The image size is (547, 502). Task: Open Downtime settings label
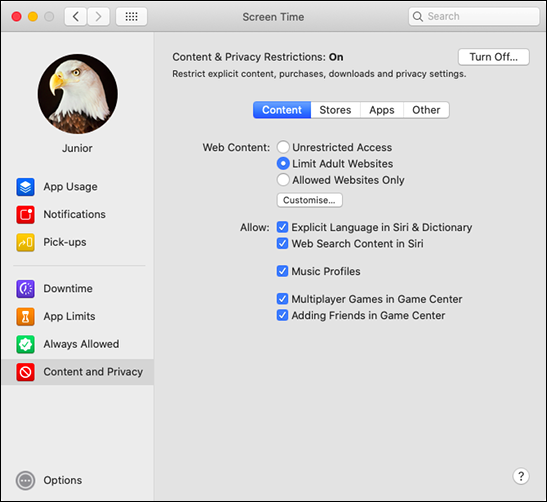point(68,289)
